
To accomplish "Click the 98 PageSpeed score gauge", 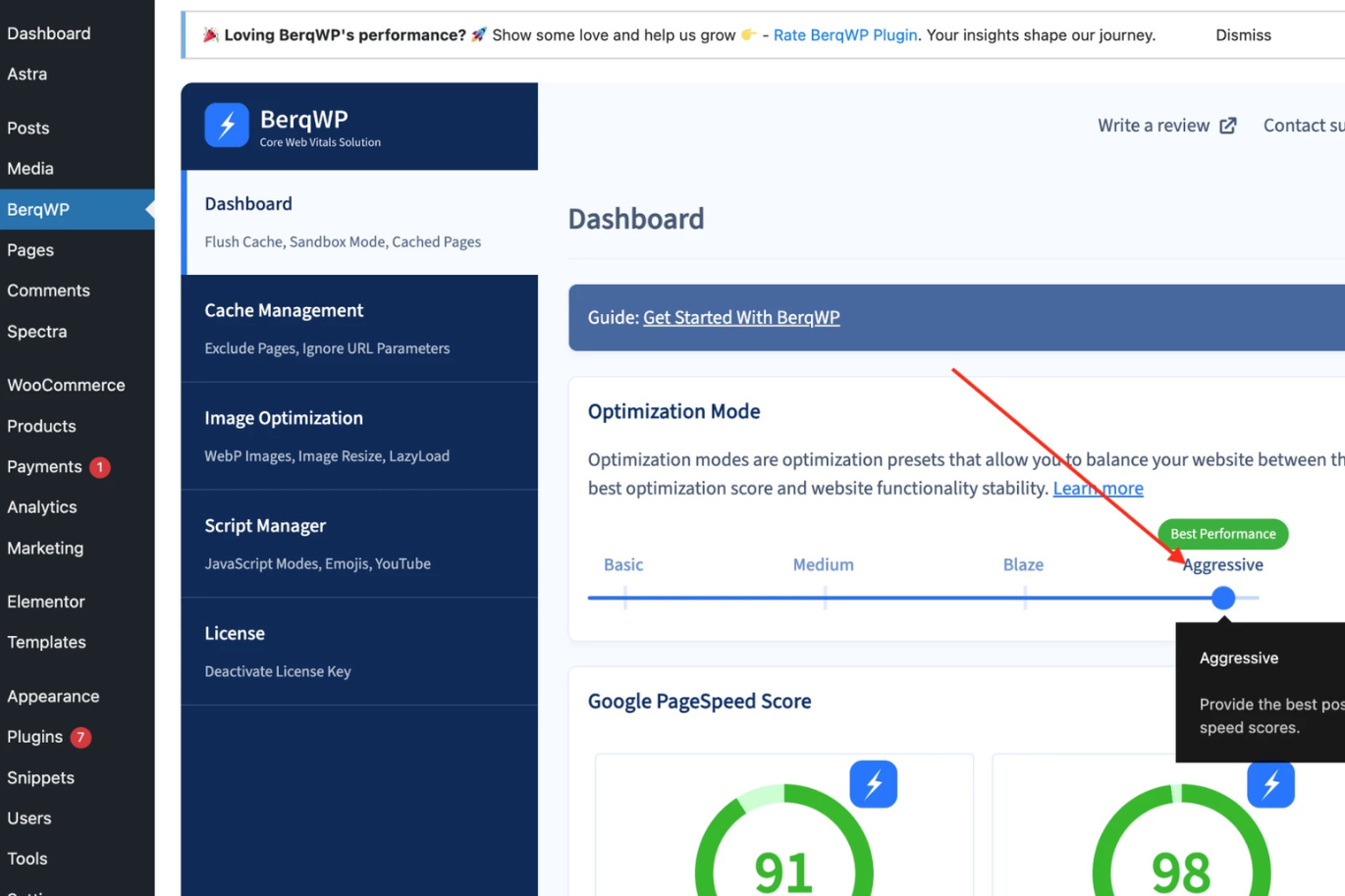I will pyautogui.click(x=1181, y=840).
